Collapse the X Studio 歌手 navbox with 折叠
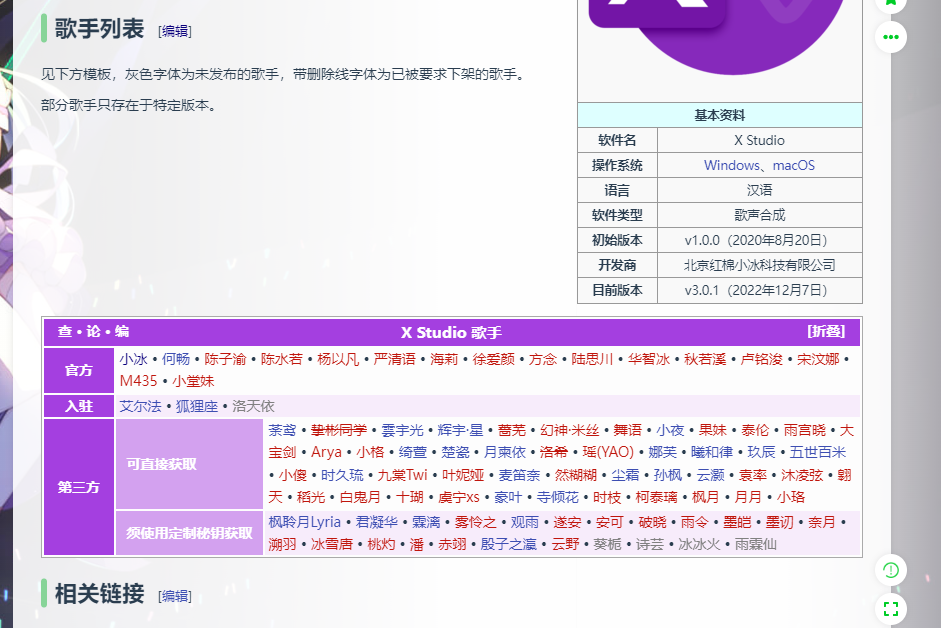This screenshot has width=941, height=628. (x=826, y=331)
